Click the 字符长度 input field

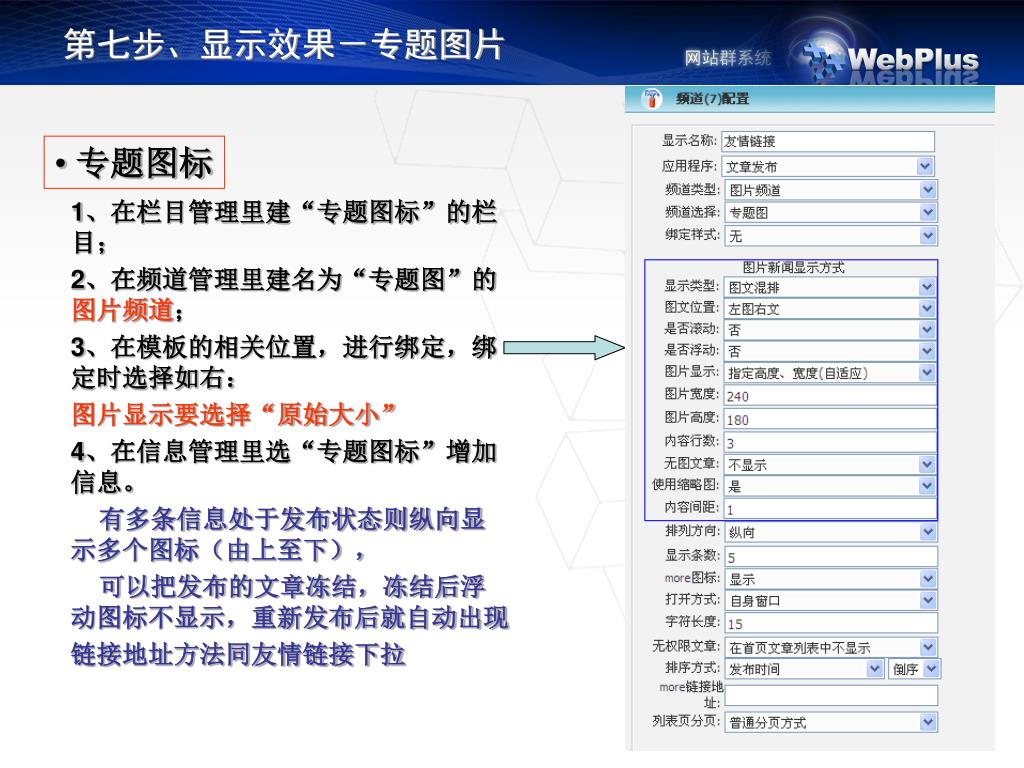point(831,623)
